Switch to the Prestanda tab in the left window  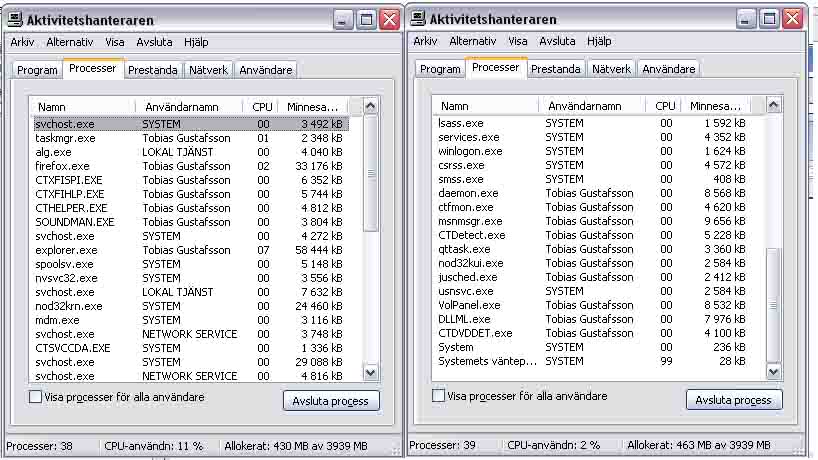[153, 70]
